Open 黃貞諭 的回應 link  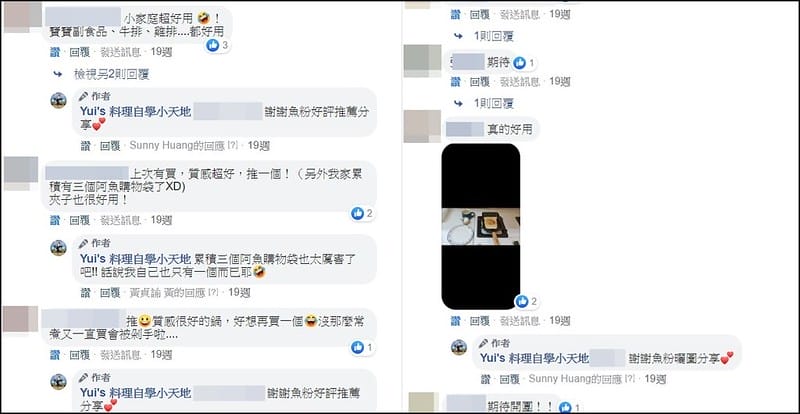(x=167, y=293)
